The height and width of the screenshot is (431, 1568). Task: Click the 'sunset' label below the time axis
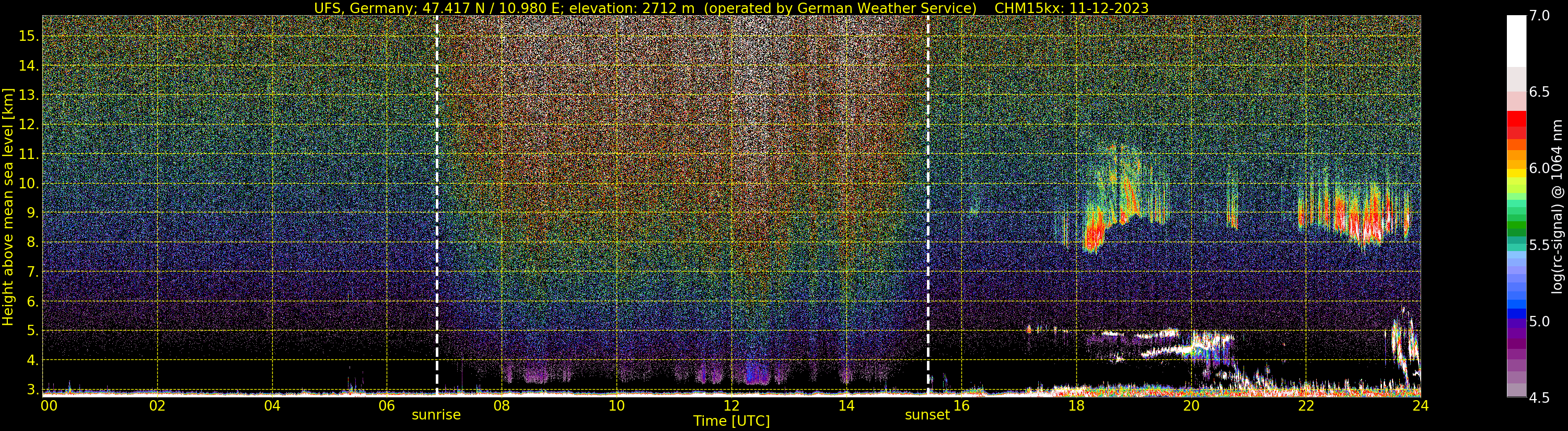927,415
